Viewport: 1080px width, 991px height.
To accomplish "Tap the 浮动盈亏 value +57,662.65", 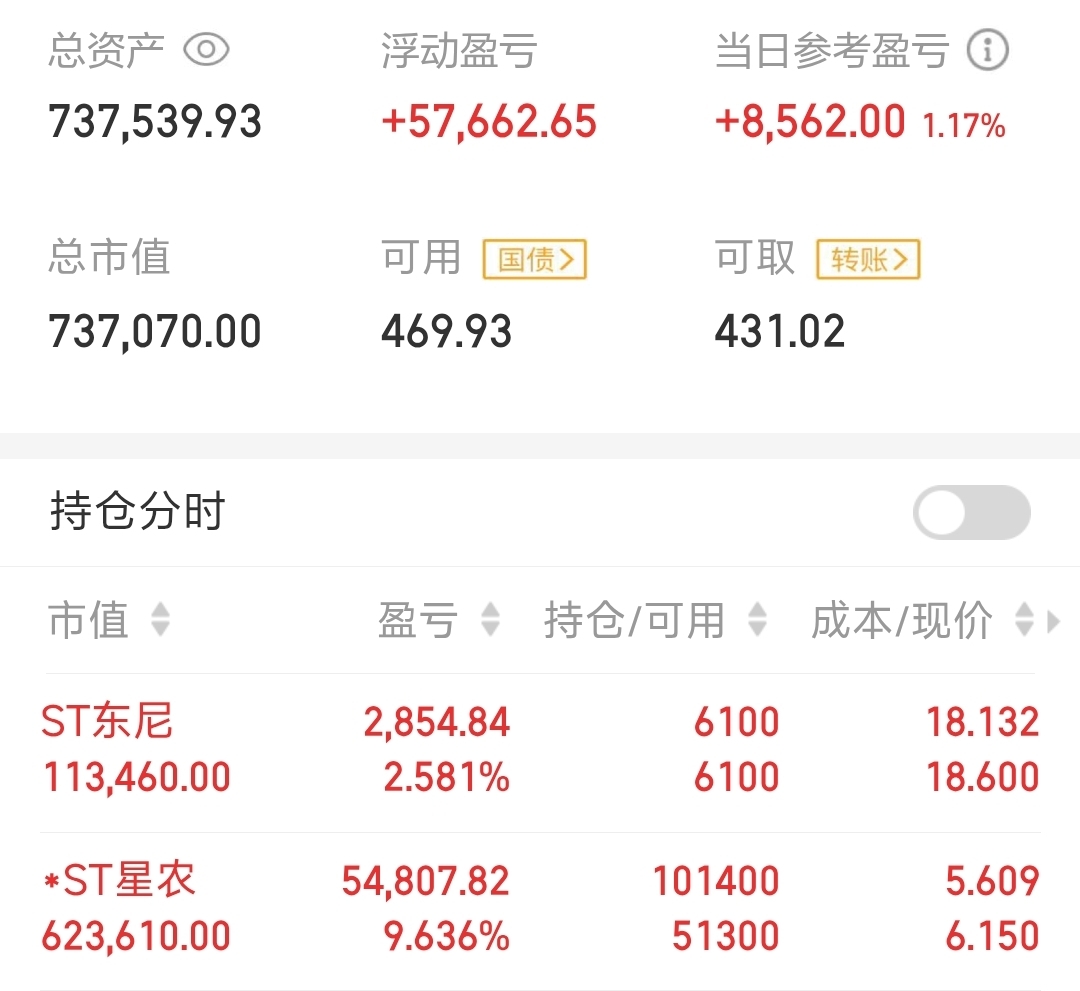I will [489, 122].
